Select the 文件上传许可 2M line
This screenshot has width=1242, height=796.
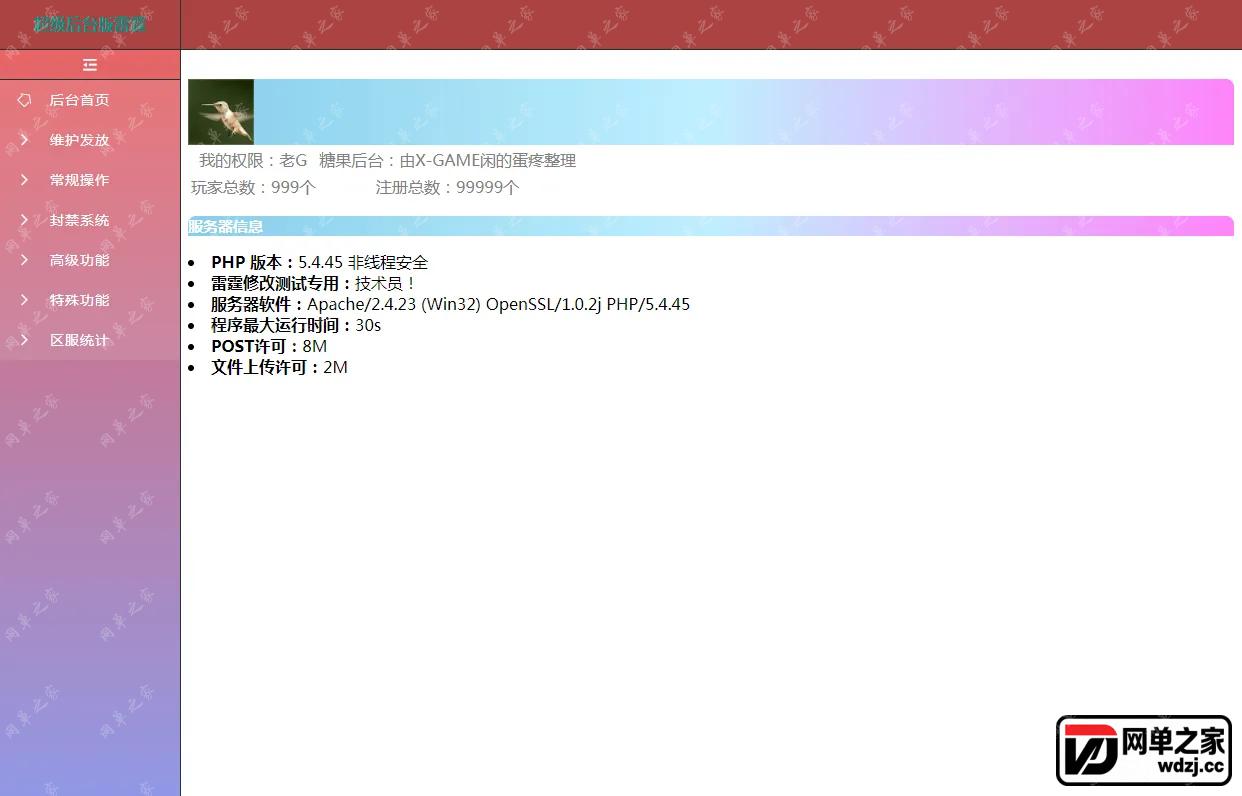click(279, 367)
